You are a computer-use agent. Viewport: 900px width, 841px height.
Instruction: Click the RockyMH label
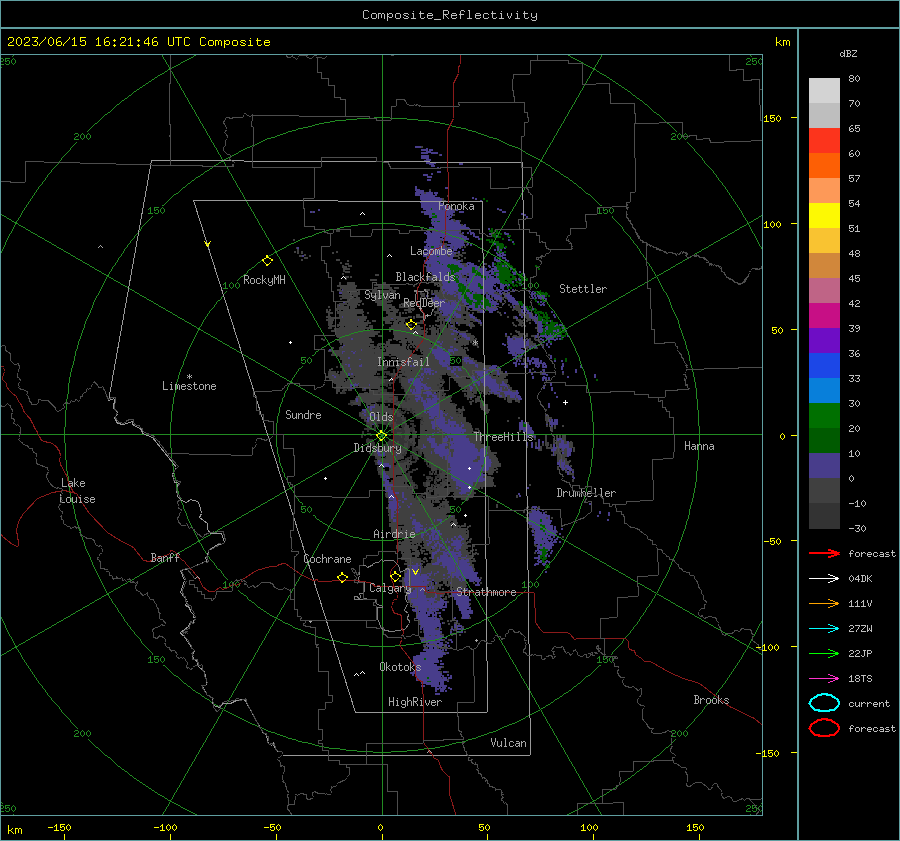point(264,280)
